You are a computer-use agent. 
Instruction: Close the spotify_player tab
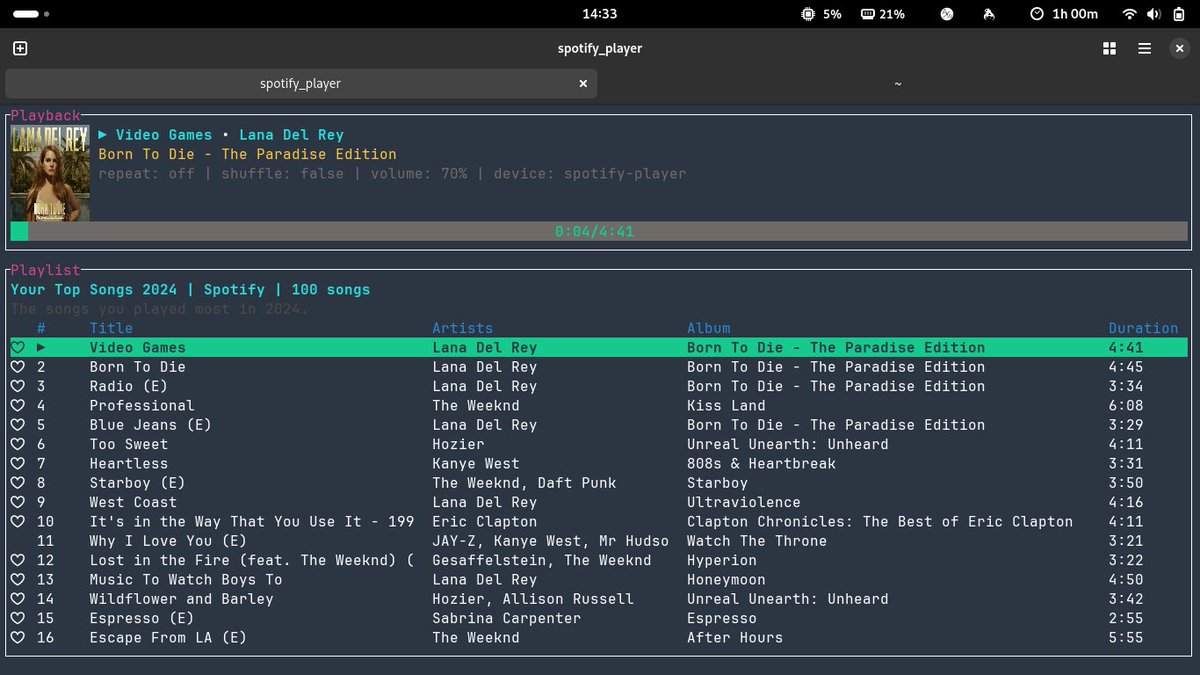tap(584, 83)
